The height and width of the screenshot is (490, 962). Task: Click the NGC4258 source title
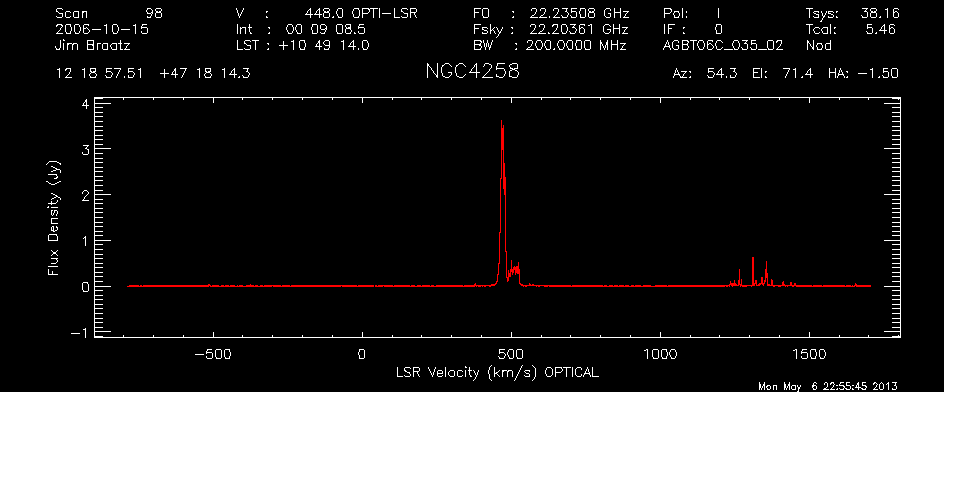coord(472,72)
